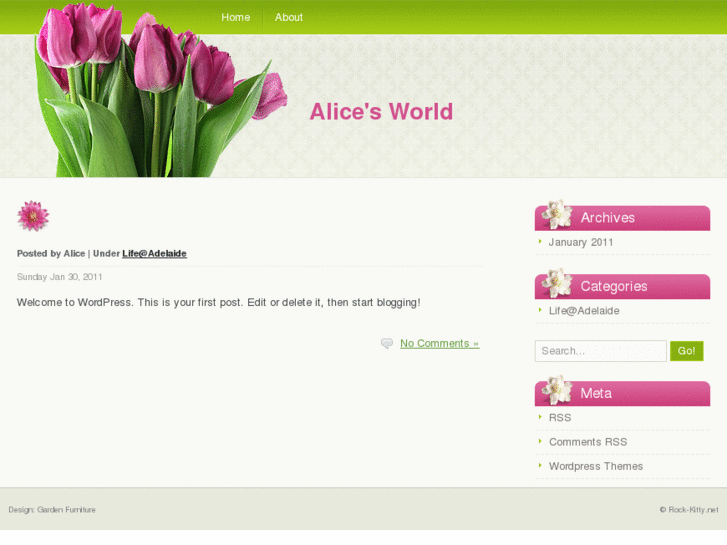Image resolution: width=727 pixels, height=545 pixels.
Task: Click the green arrow bullet beside Wordpress Themes
Action: tap(540, 465)
